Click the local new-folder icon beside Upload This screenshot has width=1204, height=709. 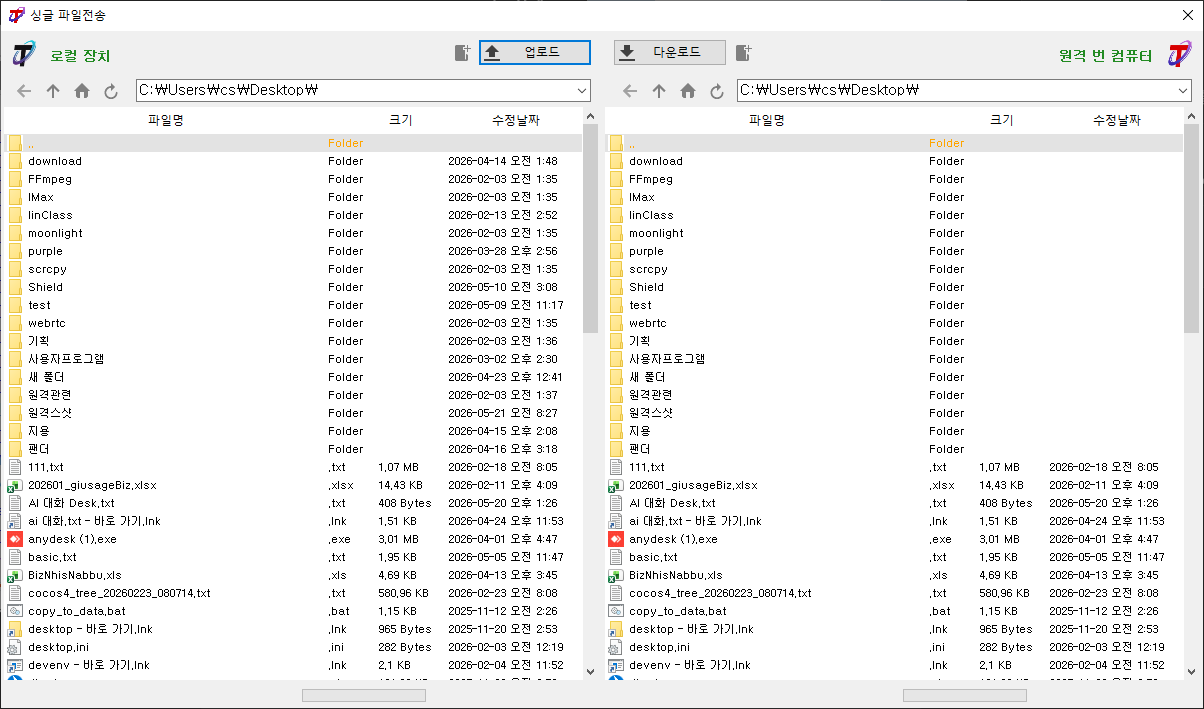(462, 53)
